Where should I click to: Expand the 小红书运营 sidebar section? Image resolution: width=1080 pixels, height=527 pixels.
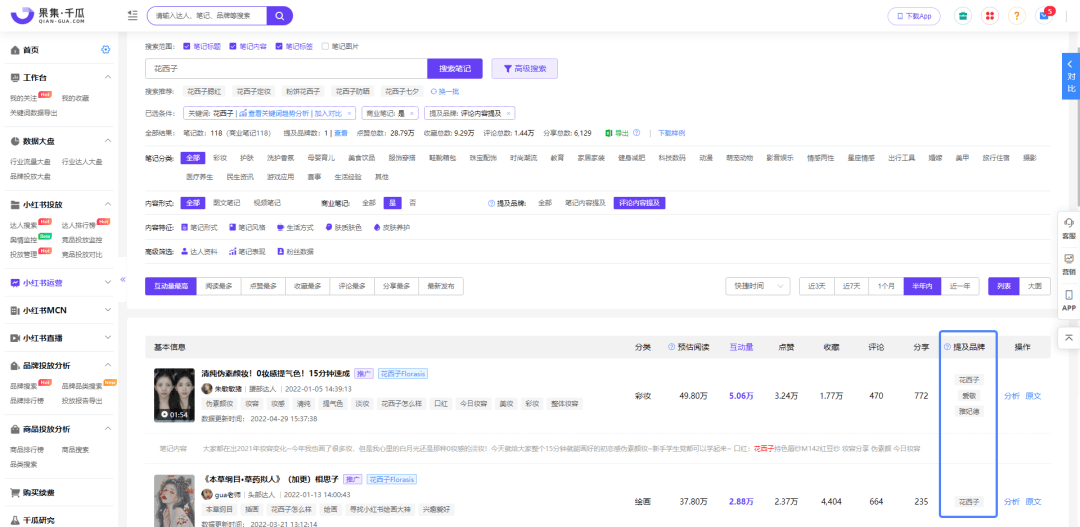[107, 282]
